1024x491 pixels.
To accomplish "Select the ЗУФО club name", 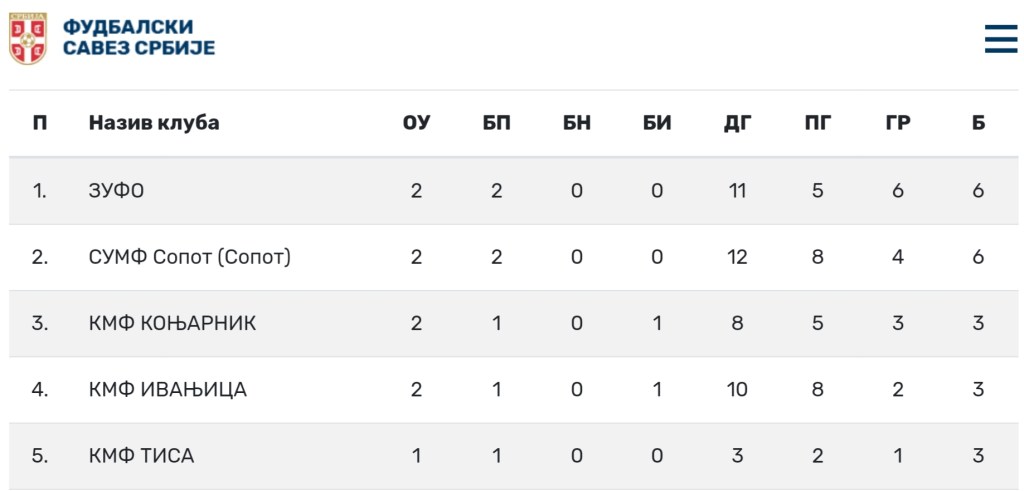I will point(116,190).
